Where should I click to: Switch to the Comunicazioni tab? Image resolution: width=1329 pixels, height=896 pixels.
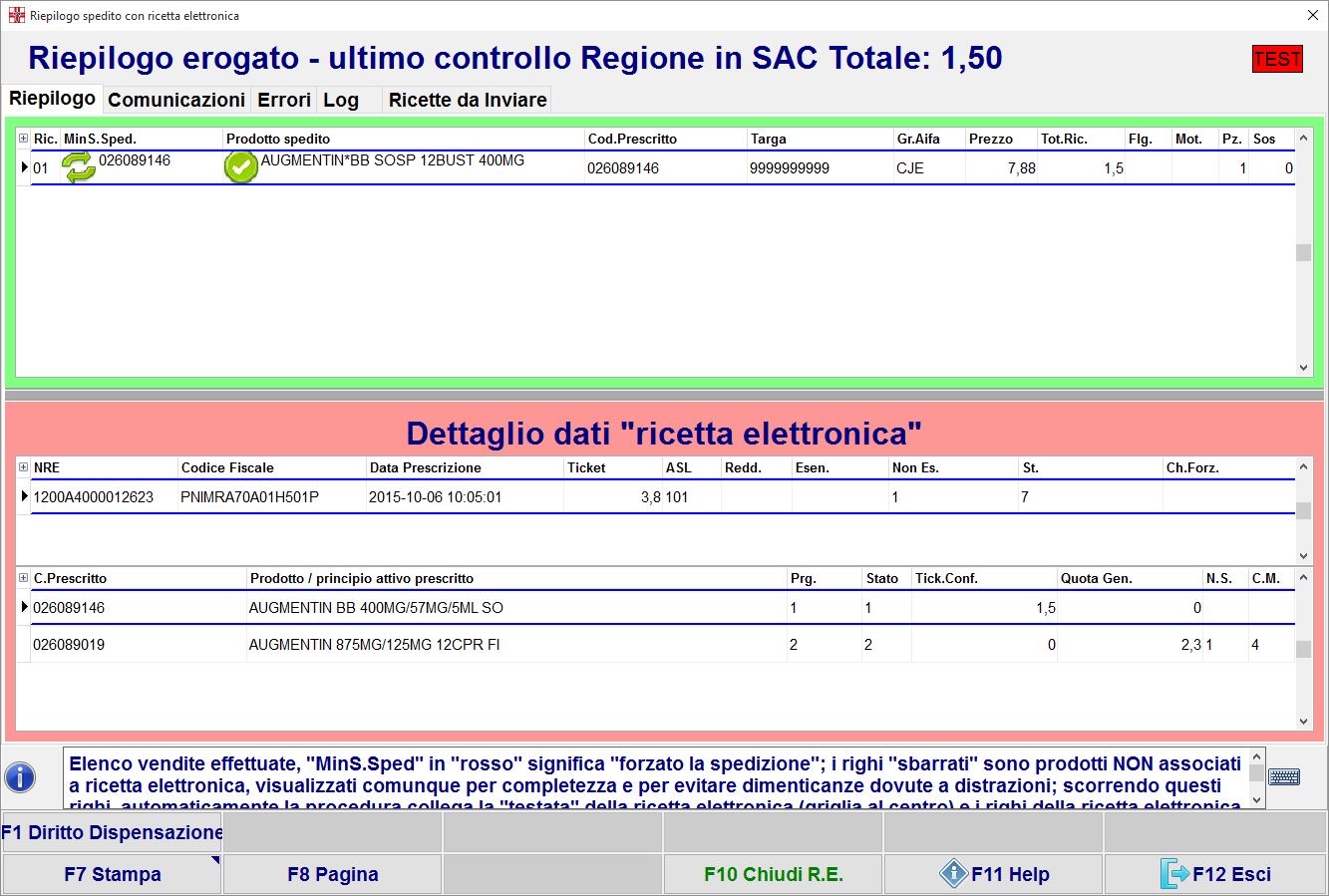pyautogui.click(x=175, y=100)
